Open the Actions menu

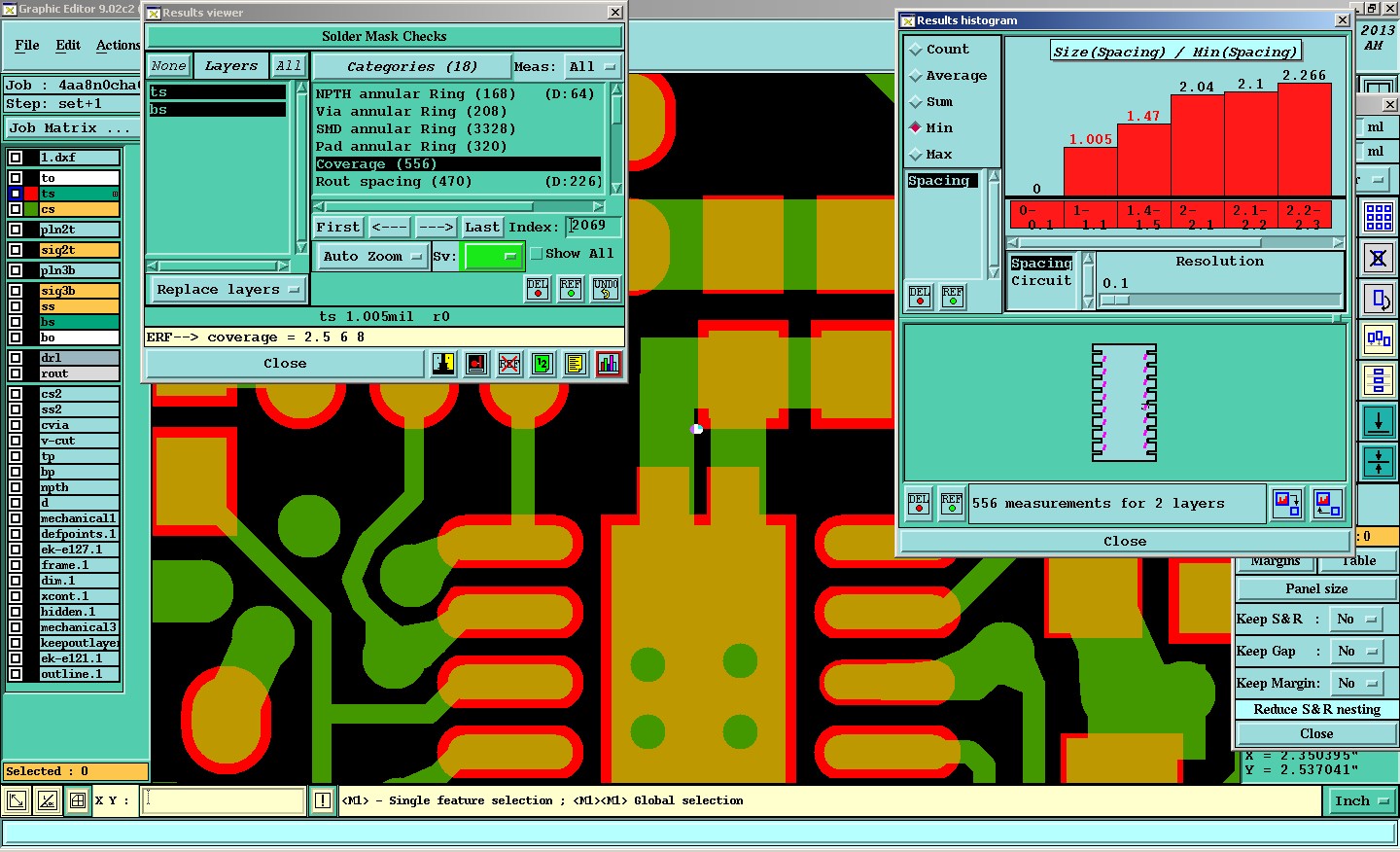point(118,45)
